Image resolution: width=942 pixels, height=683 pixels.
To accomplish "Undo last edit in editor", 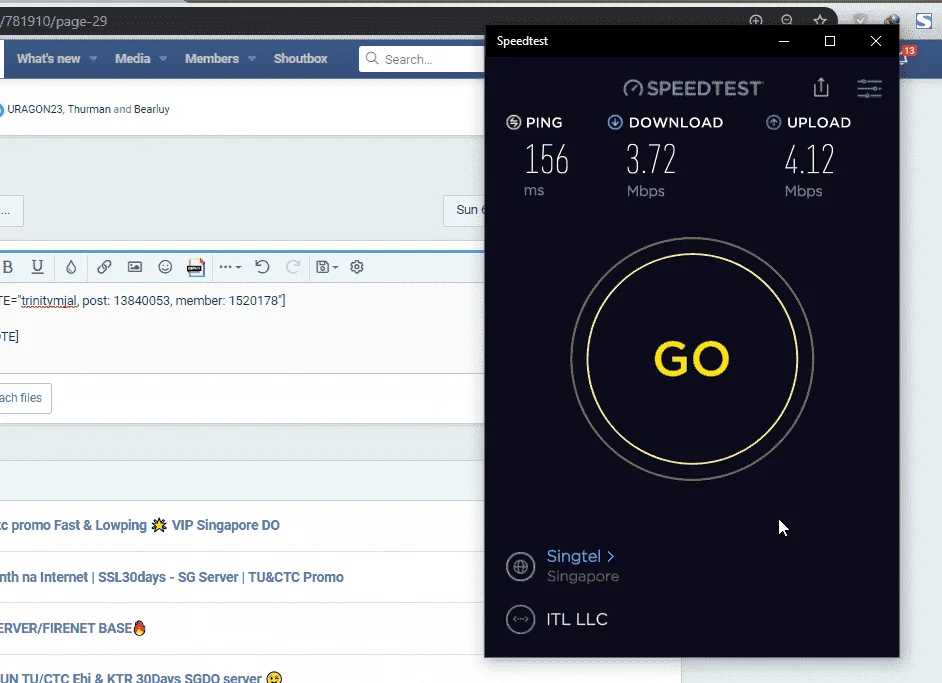I will point(262,267).
